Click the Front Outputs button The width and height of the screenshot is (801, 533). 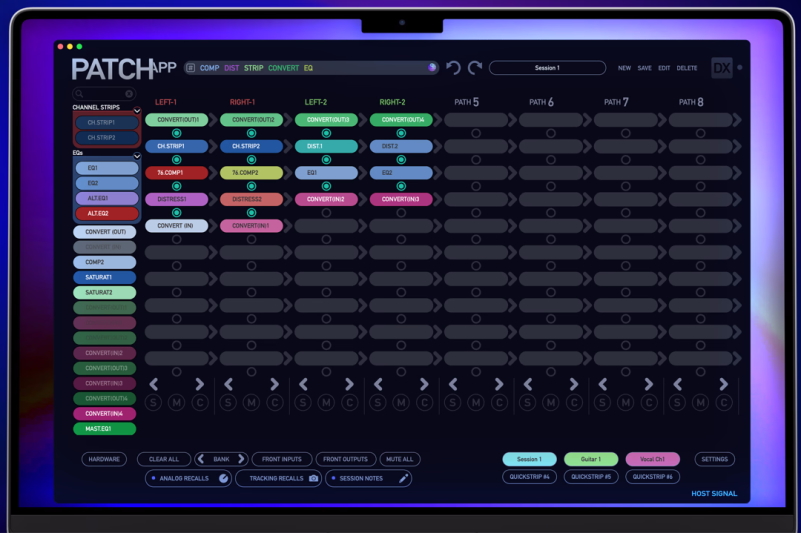(x=345, y=459)
